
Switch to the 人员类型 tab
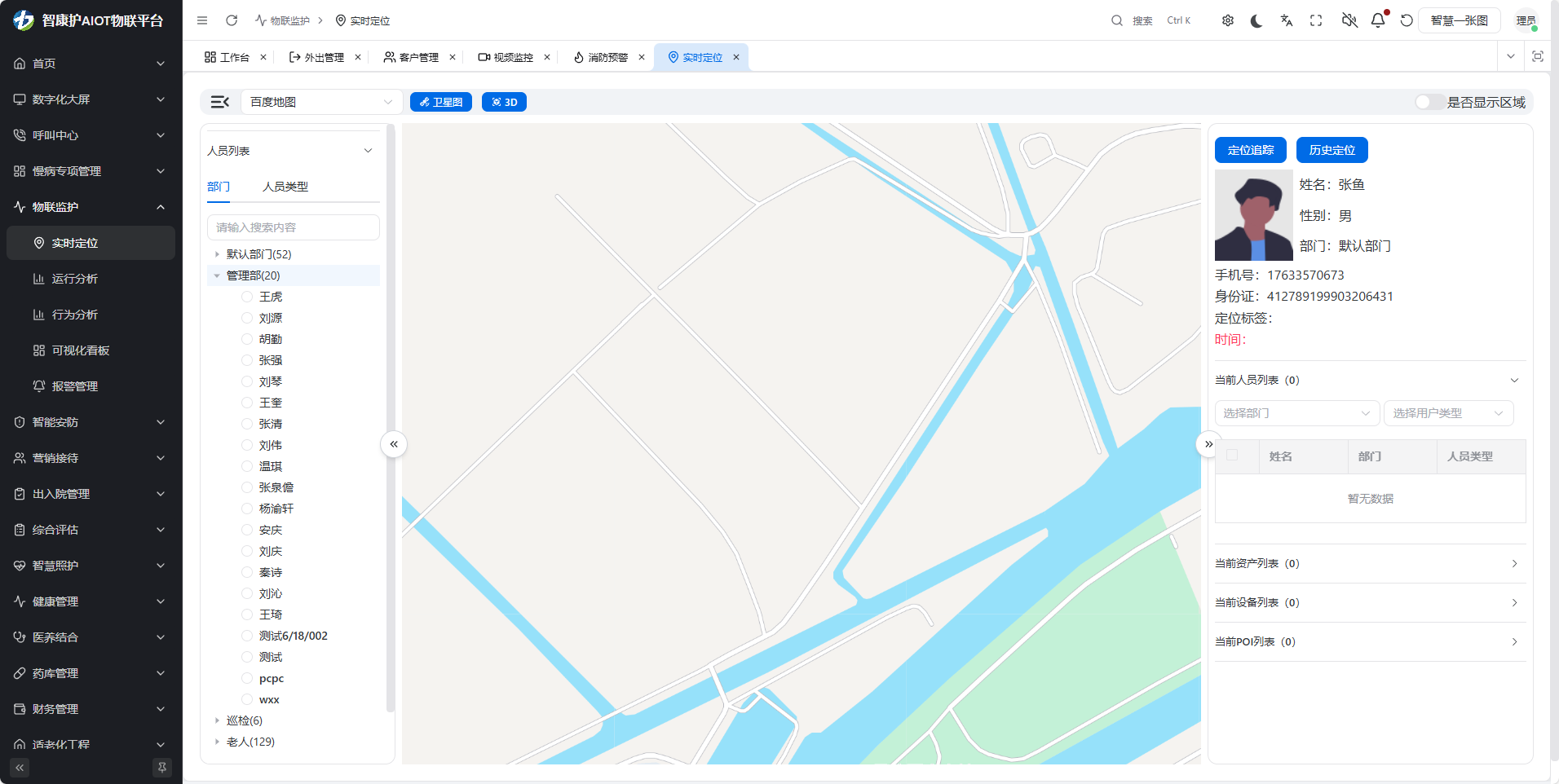[285, 187]
